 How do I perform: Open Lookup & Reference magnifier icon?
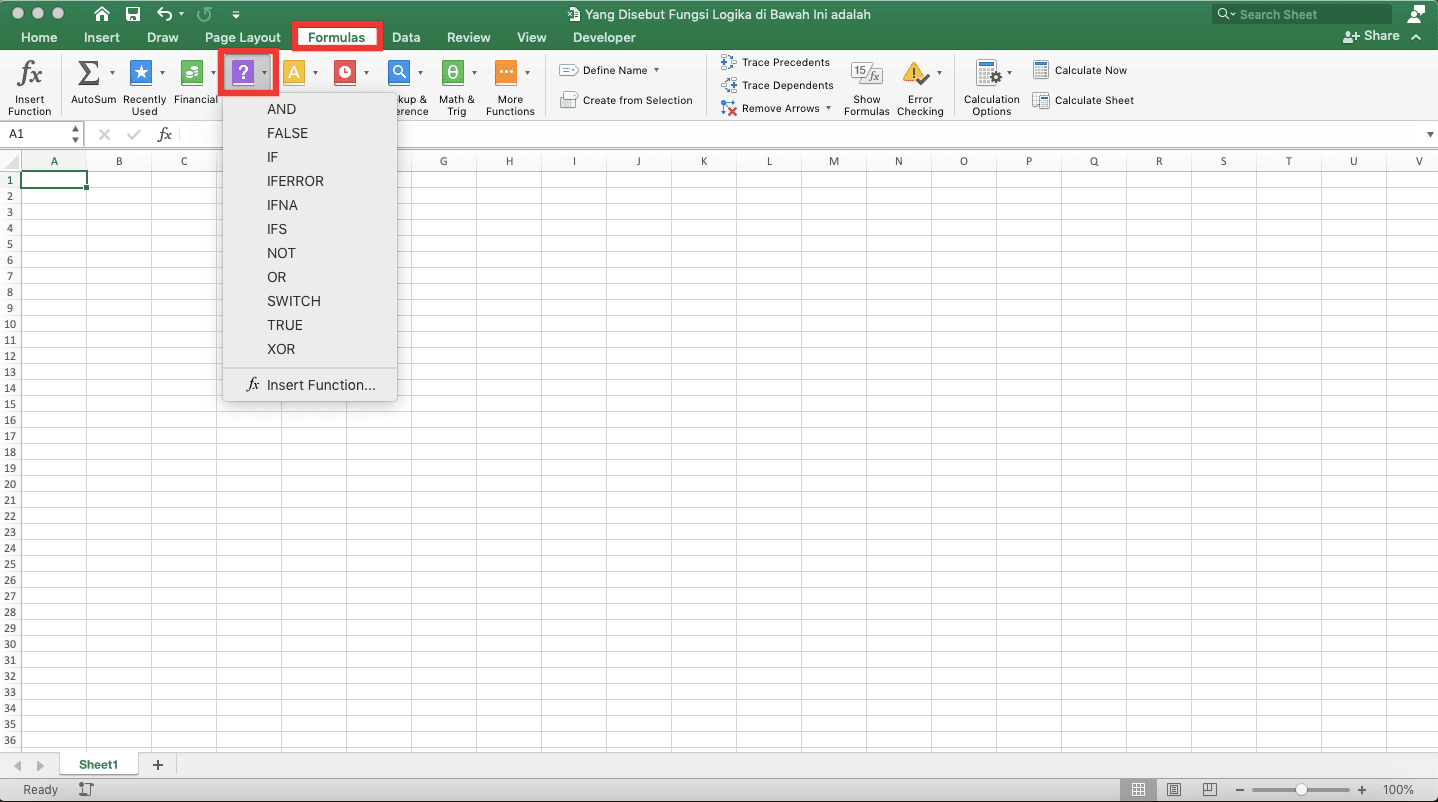(399, 73)
